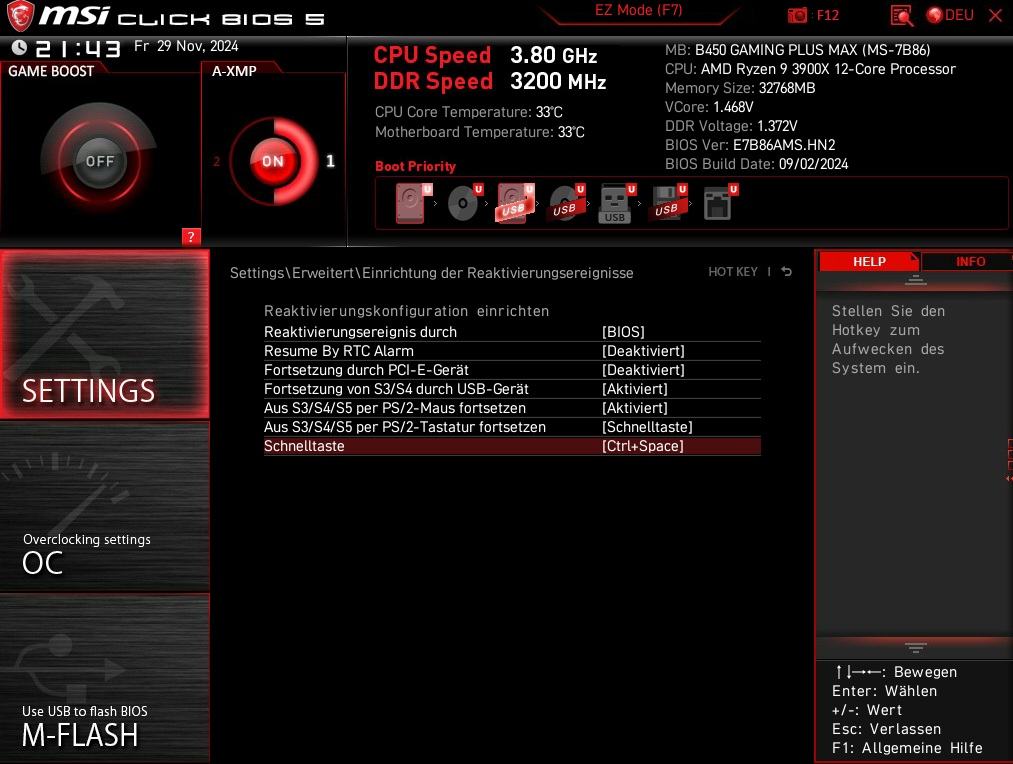Open the SETTINGS section tile

(105, 334)
